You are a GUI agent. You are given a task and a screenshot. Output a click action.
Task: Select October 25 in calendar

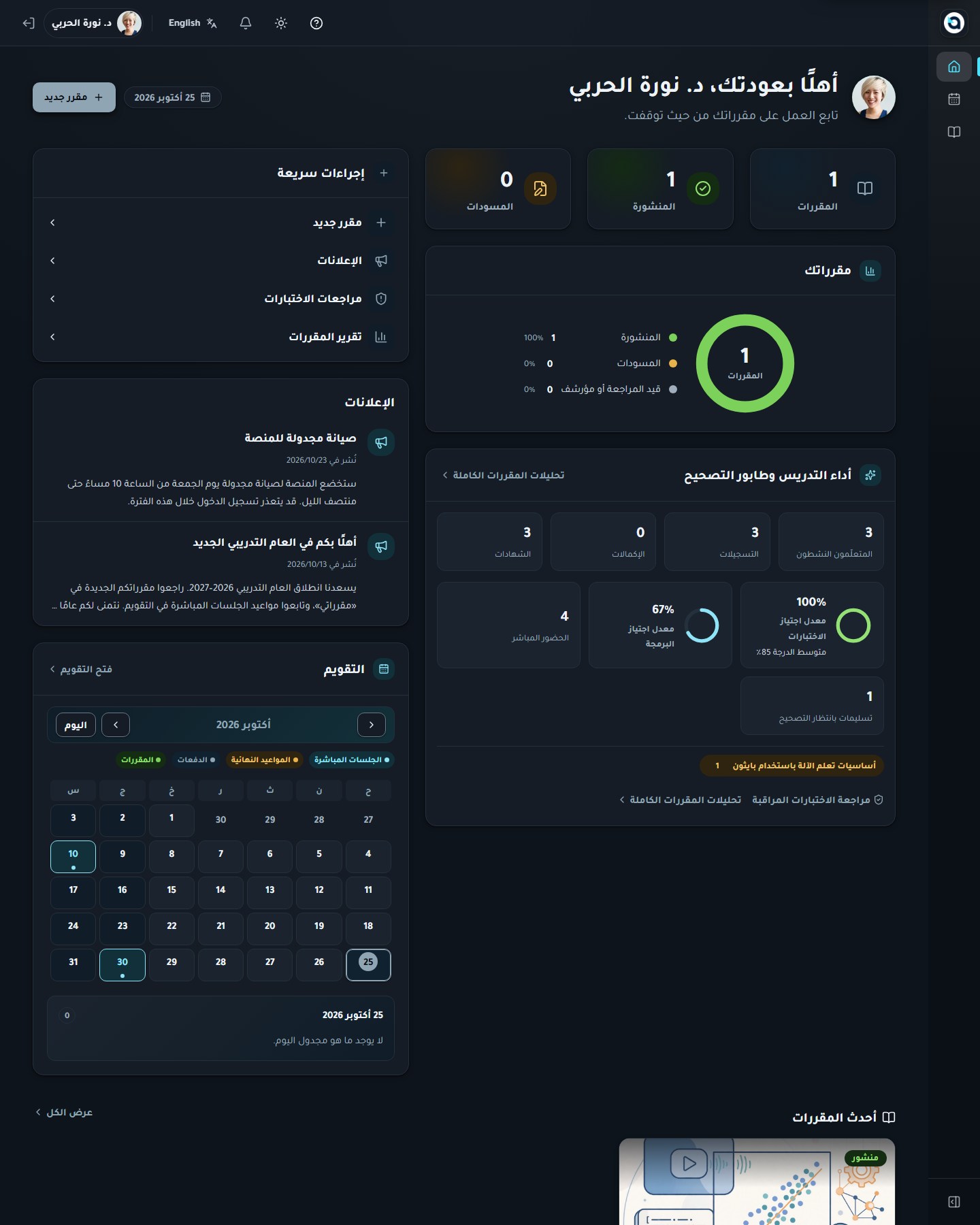[x=368, y=965]
